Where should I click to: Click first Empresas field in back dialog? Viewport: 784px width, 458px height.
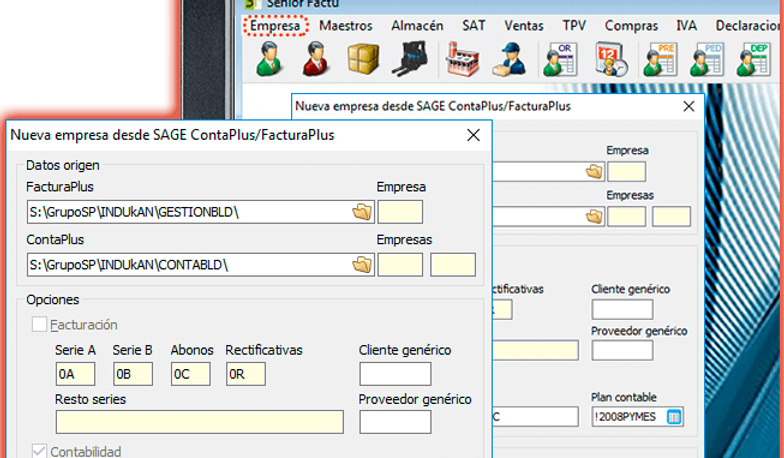626,216
